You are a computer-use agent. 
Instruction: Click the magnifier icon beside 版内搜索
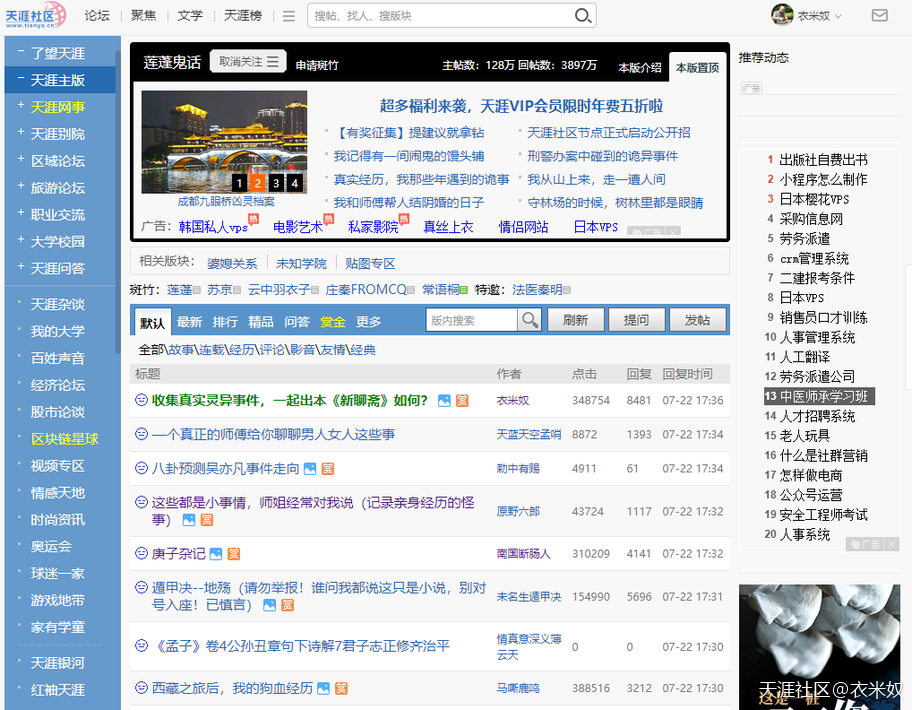pyautogui.click(x=530, y=320)
